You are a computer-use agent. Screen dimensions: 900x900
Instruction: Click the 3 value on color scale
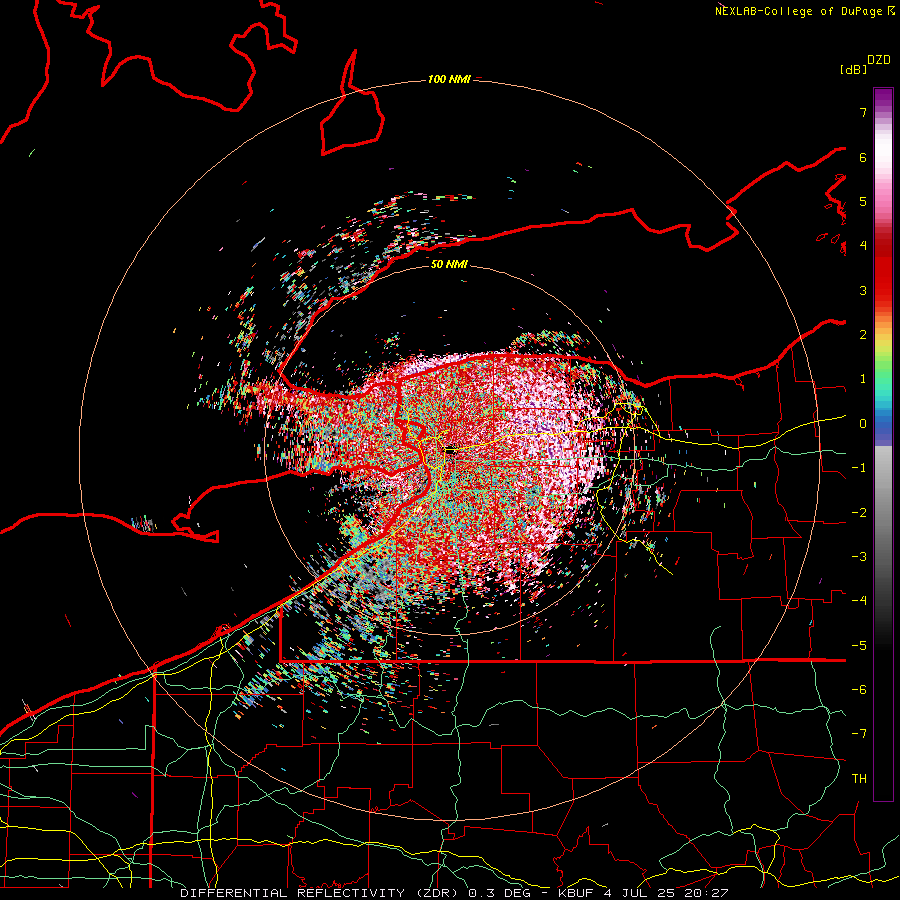(x=863, y=290)
